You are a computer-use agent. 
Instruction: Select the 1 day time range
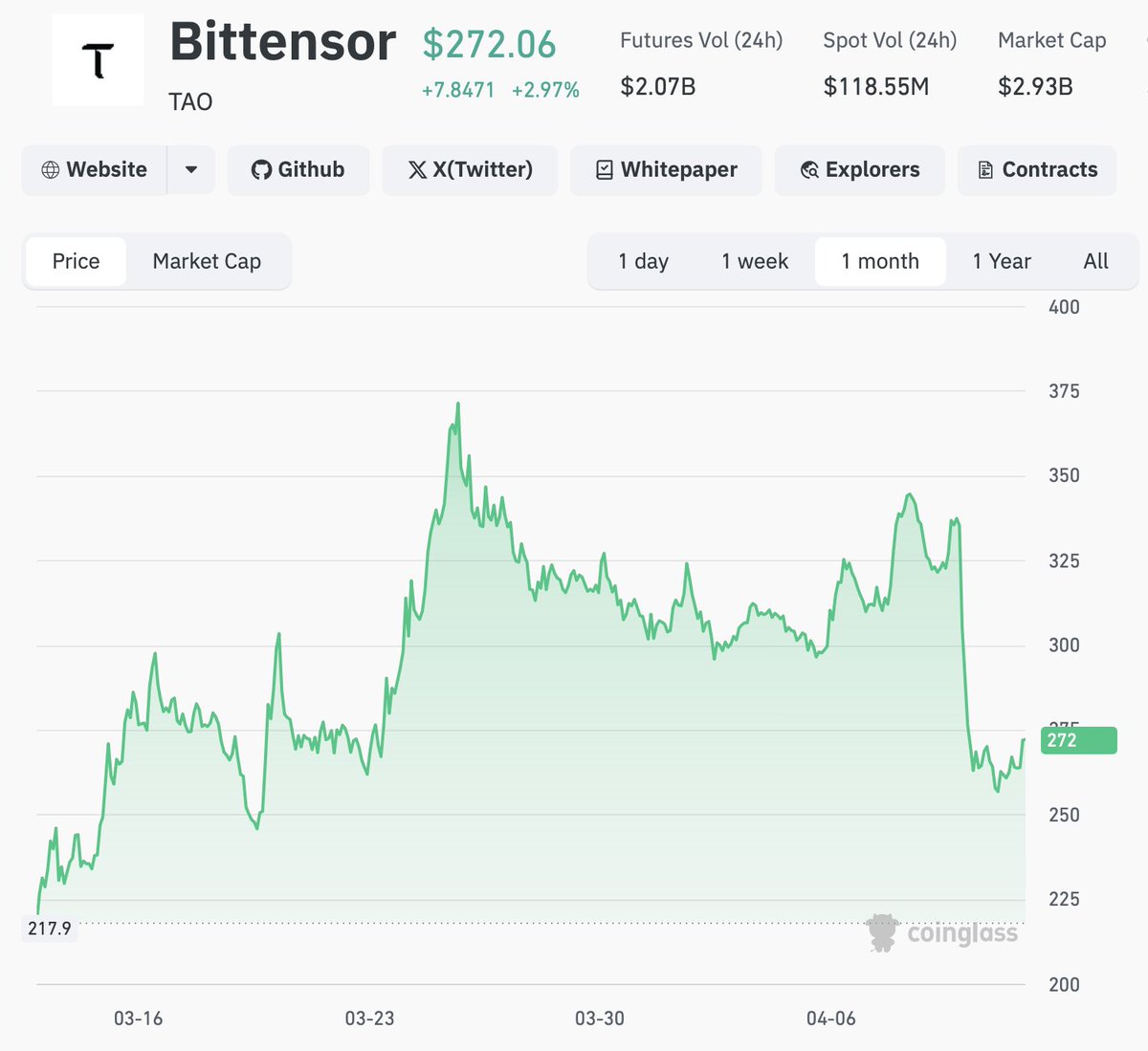(644, 261)
